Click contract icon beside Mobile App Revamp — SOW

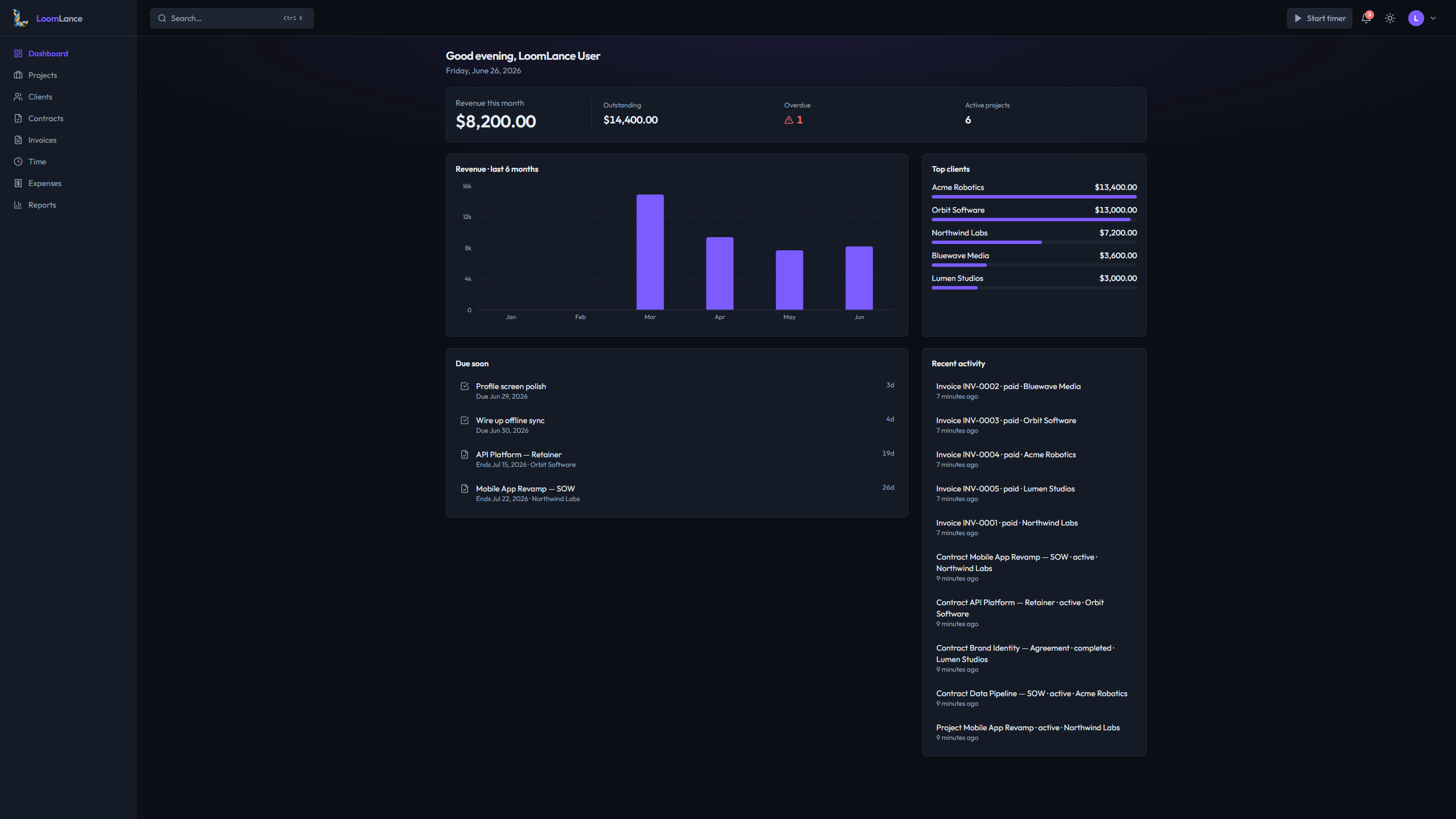point(465,489)
